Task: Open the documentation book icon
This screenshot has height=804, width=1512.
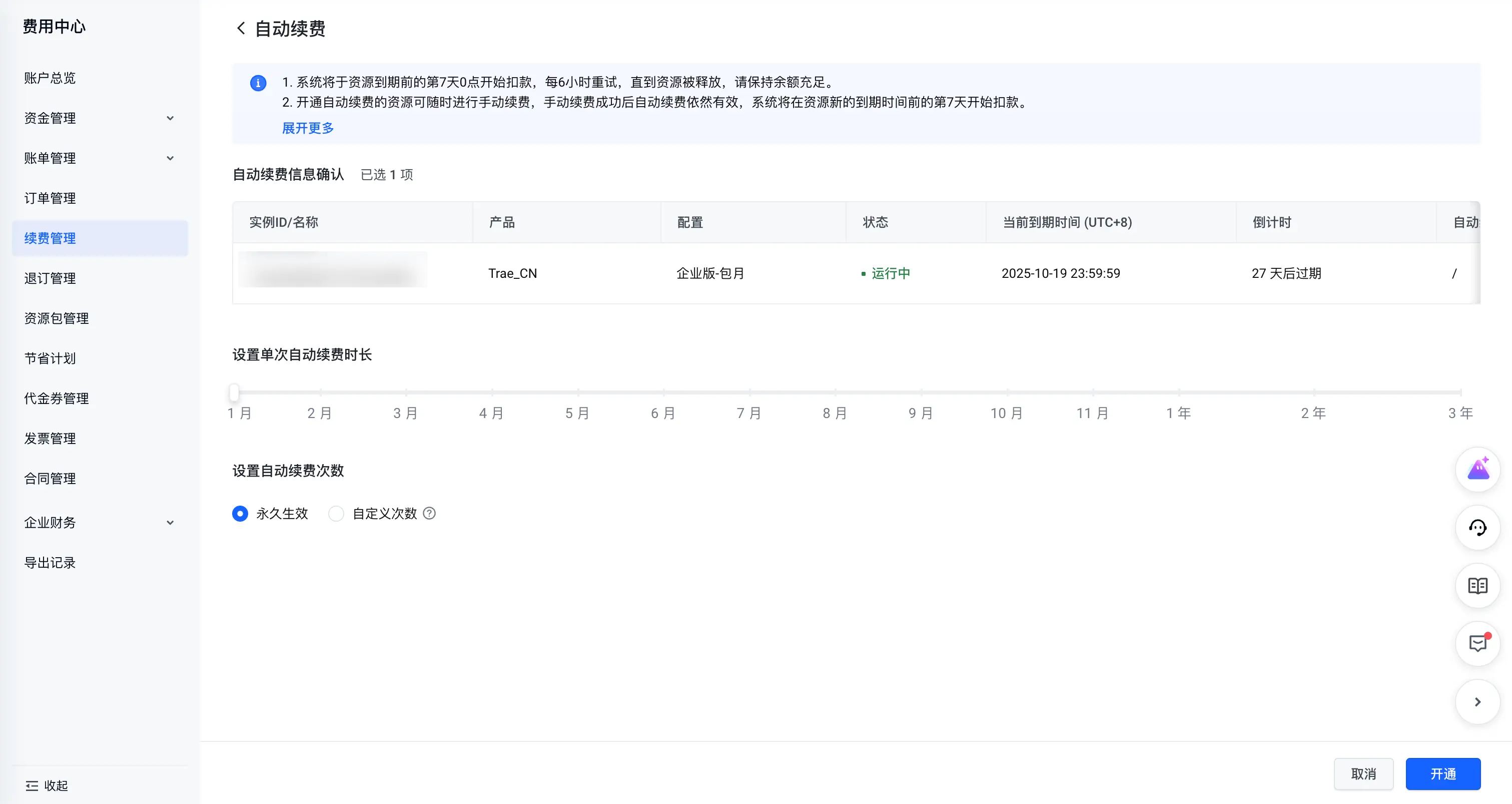Action: pos(1477,586)
